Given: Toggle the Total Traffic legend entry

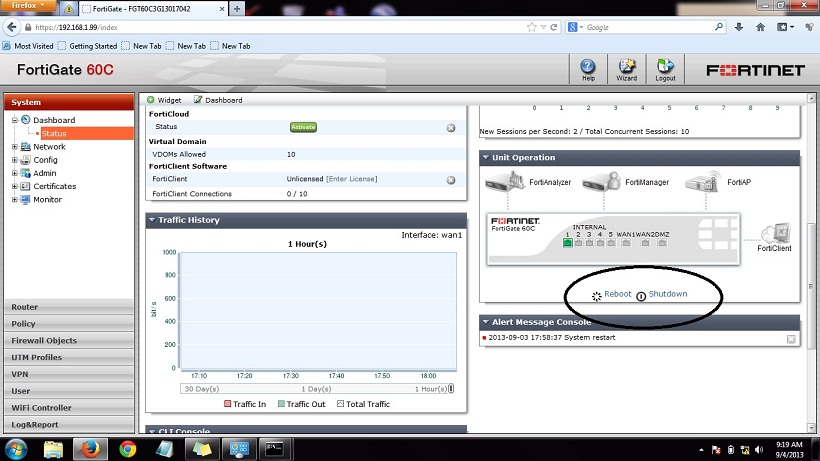Looking at the screenshot, I should pyautogui.click(x=363, y=404).
